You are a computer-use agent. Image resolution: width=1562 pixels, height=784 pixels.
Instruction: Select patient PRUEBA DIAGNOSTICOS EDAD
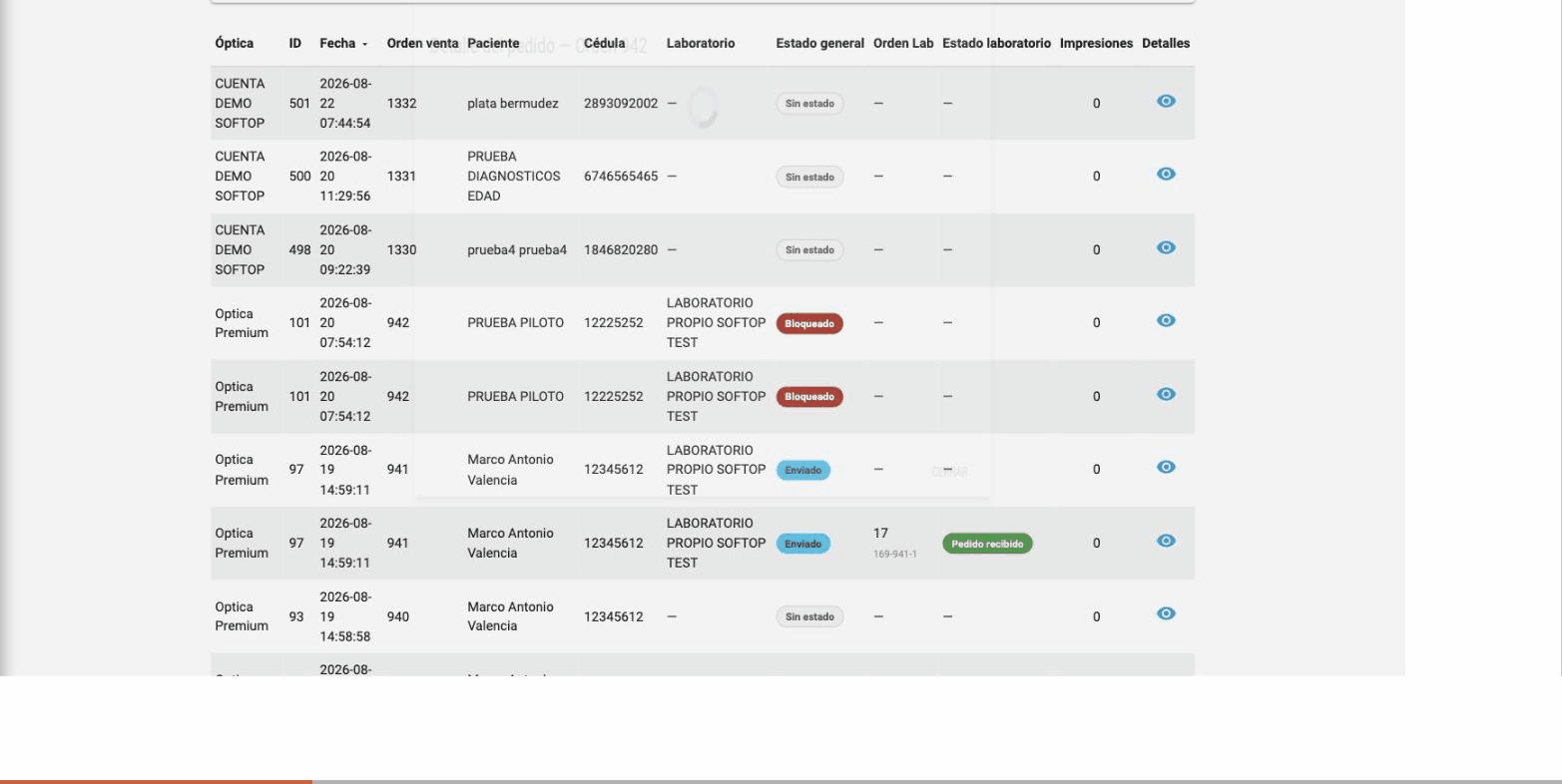click(x=514, y=177)
